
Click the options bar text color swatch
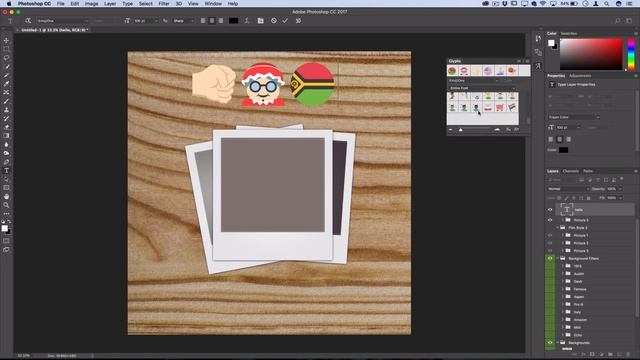coord(233,21)
